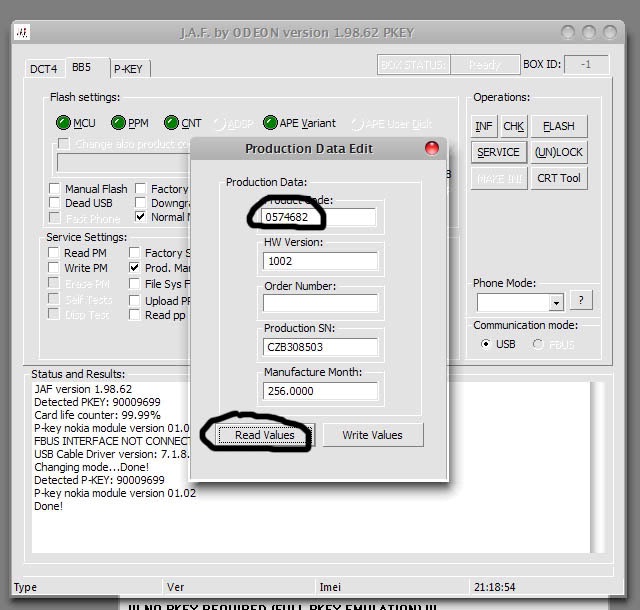The width and height of the screenshot is (640, 610).
Task: Click the Write Values button
Action: point(373,435)
